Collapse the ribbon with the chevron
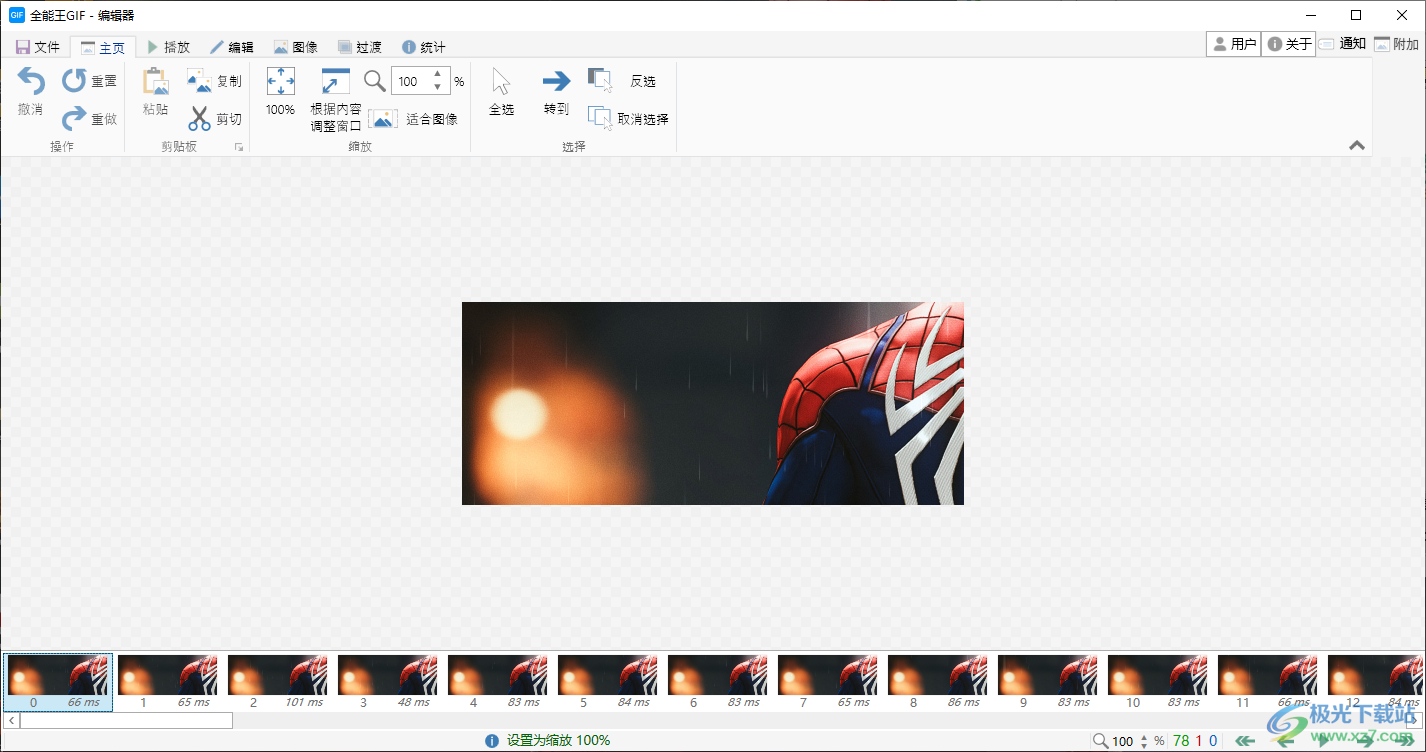Screen dimensions: 1426x752 pos(1357,145)
